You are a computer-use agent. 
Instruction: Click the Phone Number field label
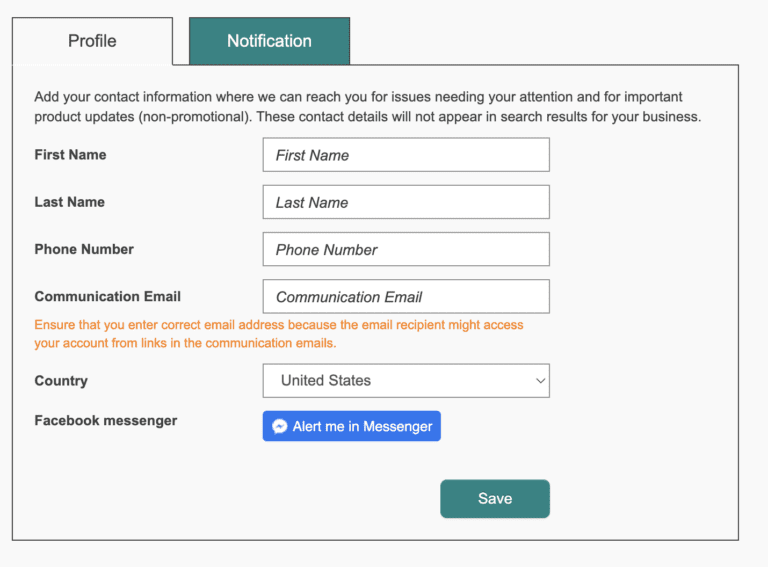(84, 249)
